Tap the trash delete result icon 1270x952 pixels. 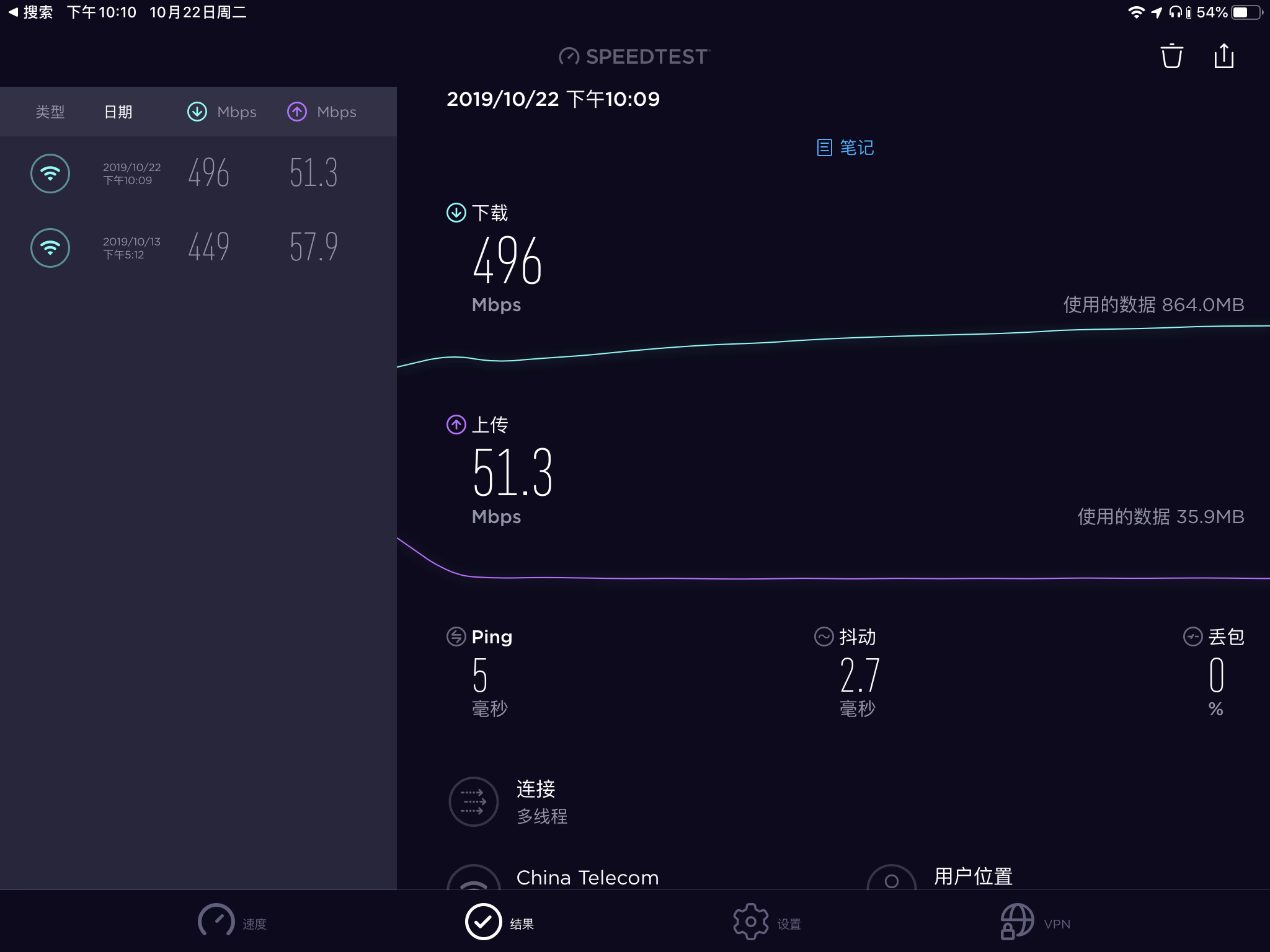coord(1171,56)
